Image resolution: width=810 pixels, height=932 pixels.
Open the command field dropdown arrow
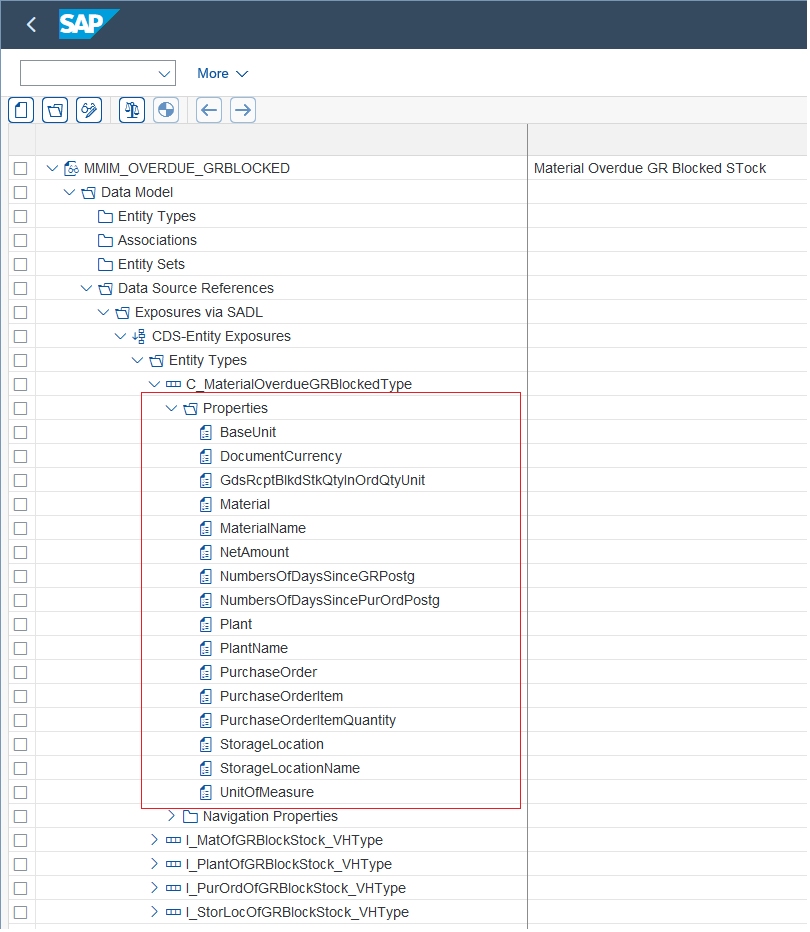(x=165, y=74)
